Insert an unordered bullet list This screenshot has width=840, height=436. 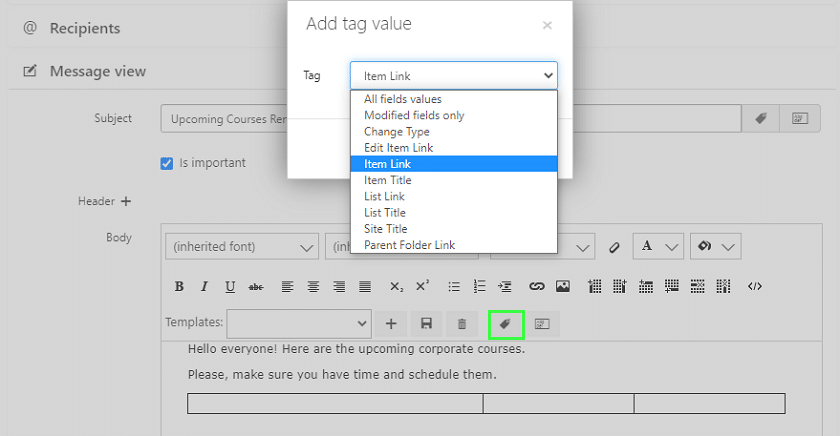coord(454,287)
